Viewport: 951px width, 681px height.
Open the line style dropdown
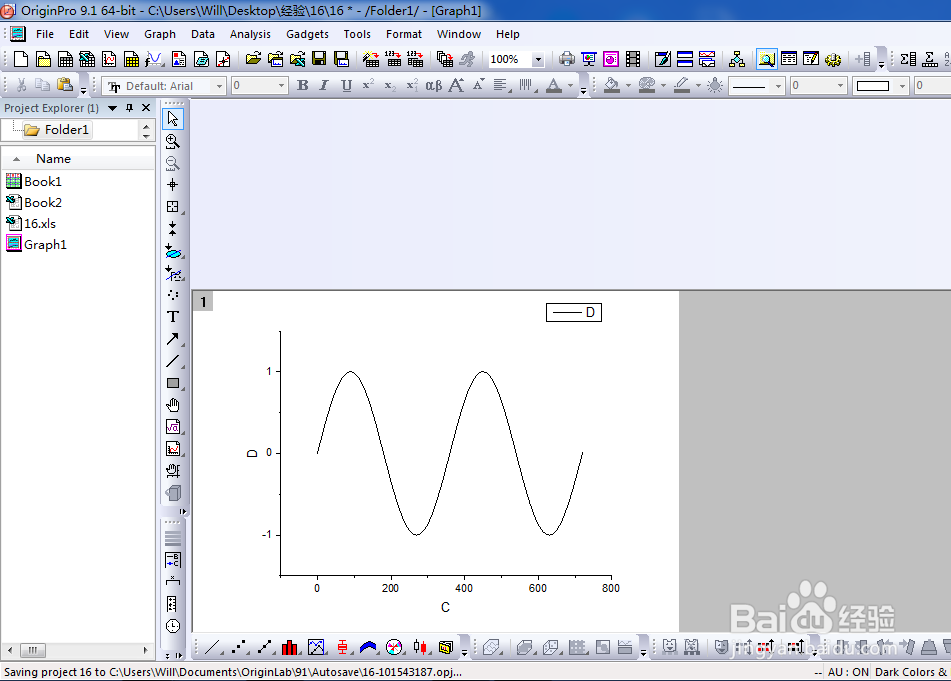point(778,86)
